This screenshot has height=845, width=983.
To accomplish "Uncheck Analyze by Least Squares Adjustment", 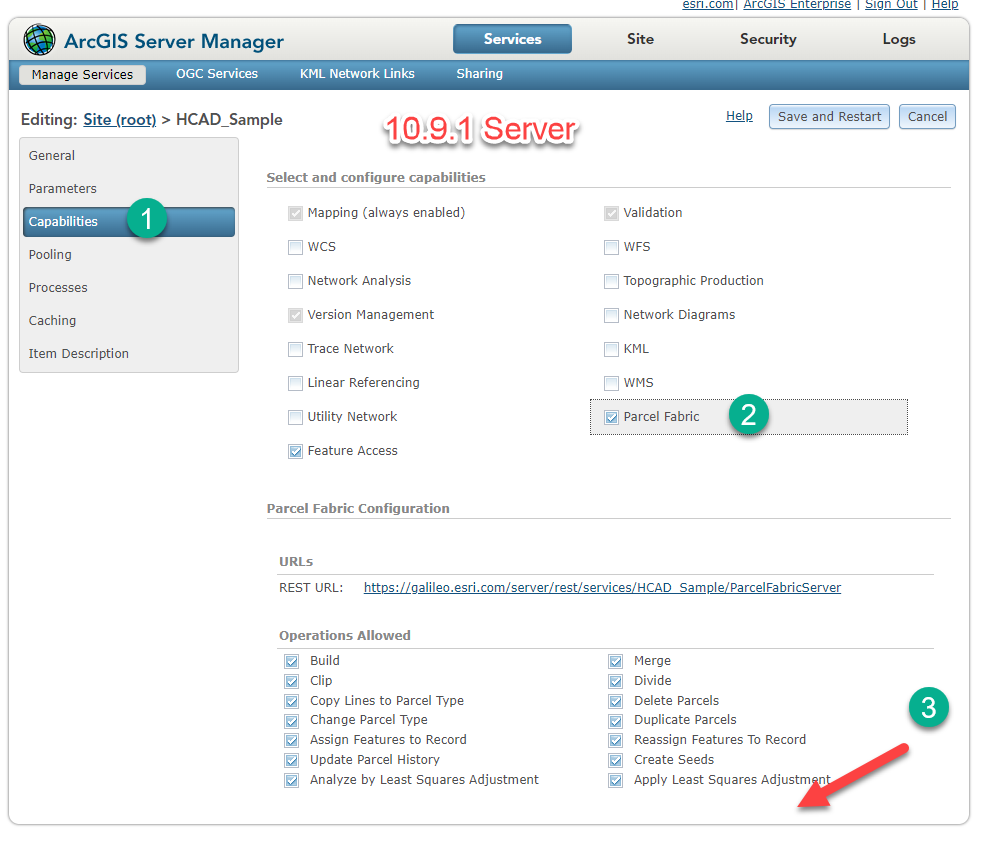I will (x=292, y=781).
